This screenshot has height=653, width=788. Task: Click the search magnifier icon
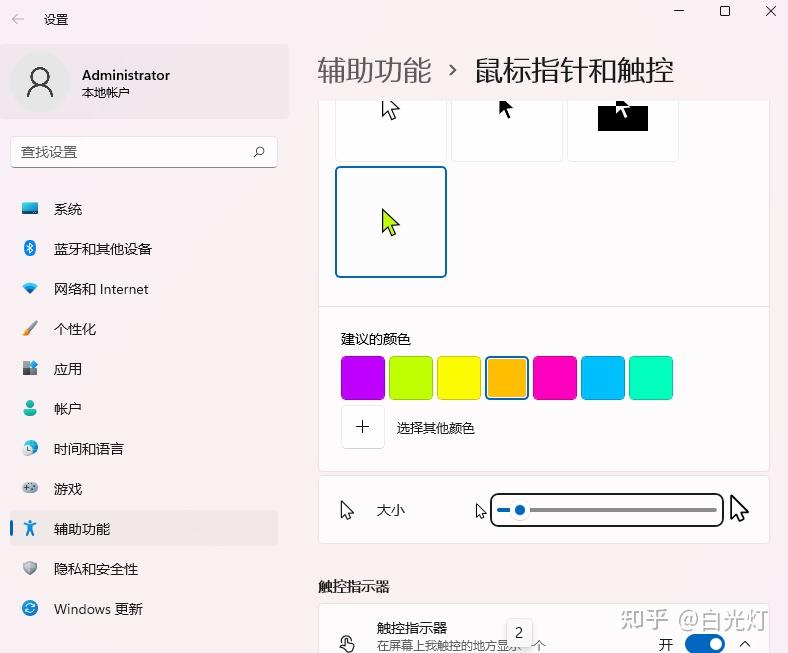click(x=259, y=152)
